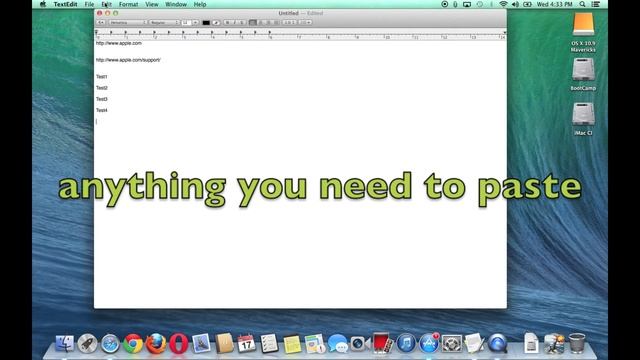The image size is (640, 360).
Task: Open Reminders from the dock
Action: pyautogui.click(x=269, y=343)
